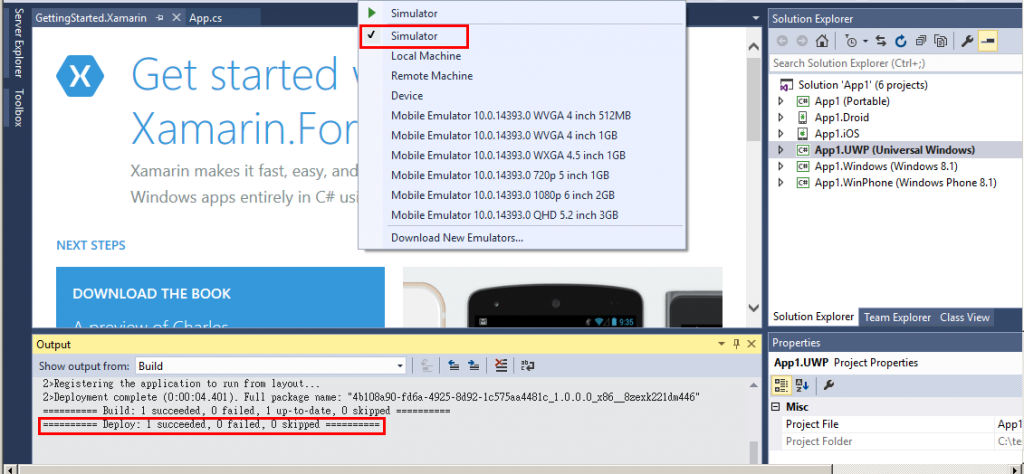Expand App1.UWP (Universal Windows) node
1024x474 pixels.
click(x=780, y=150)
